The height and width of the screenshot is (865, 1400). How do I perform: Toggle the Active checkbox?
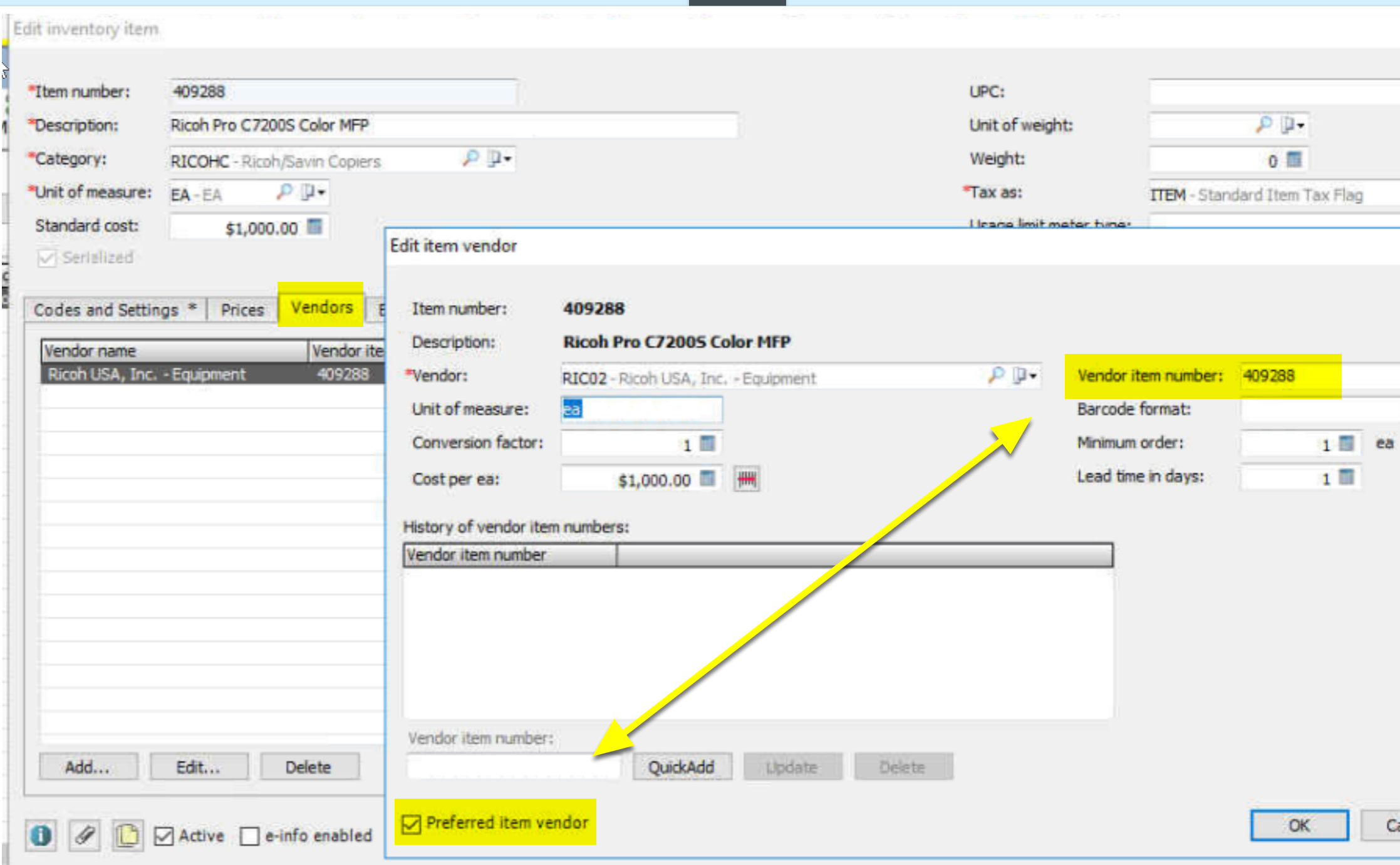163,836
